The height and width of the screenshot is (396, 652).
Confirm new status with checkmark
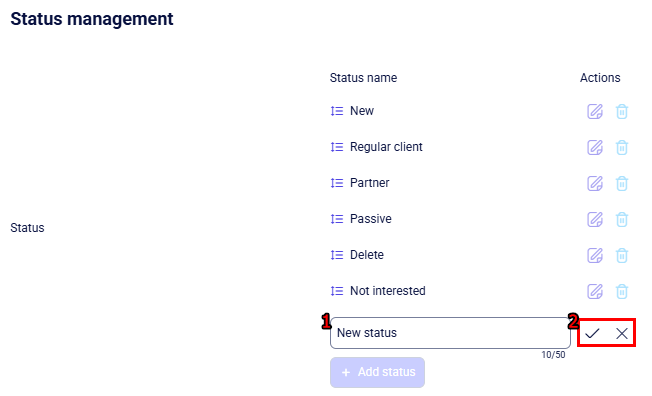[592, 333]
